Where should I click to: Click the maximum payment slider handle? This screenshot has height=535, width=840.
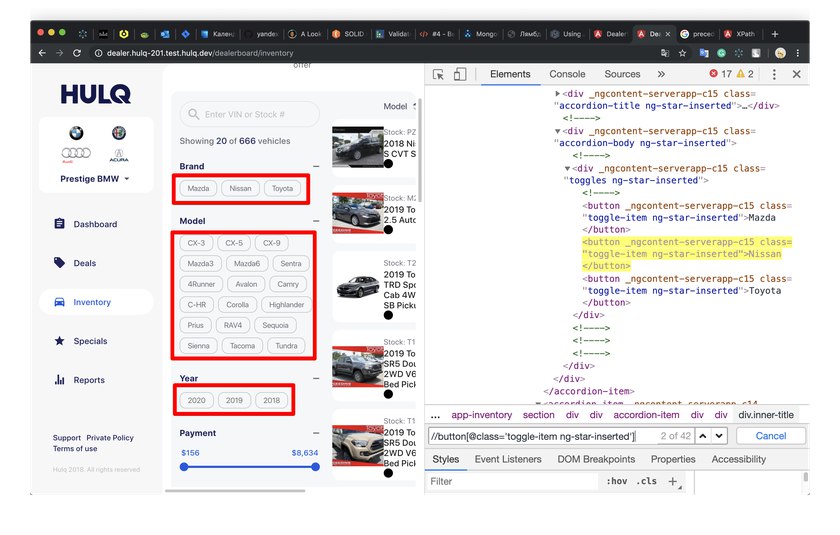pyautogui.click(x=316, y=467)
